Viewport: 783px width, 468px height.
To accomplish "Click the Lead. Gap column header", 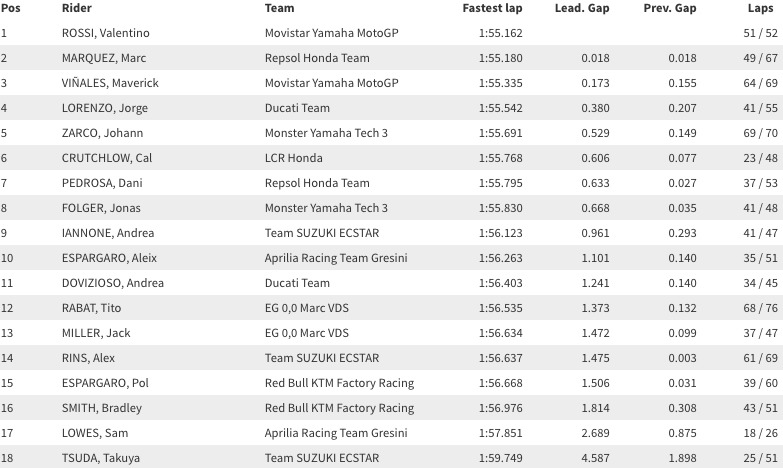I will coord(582,8).
